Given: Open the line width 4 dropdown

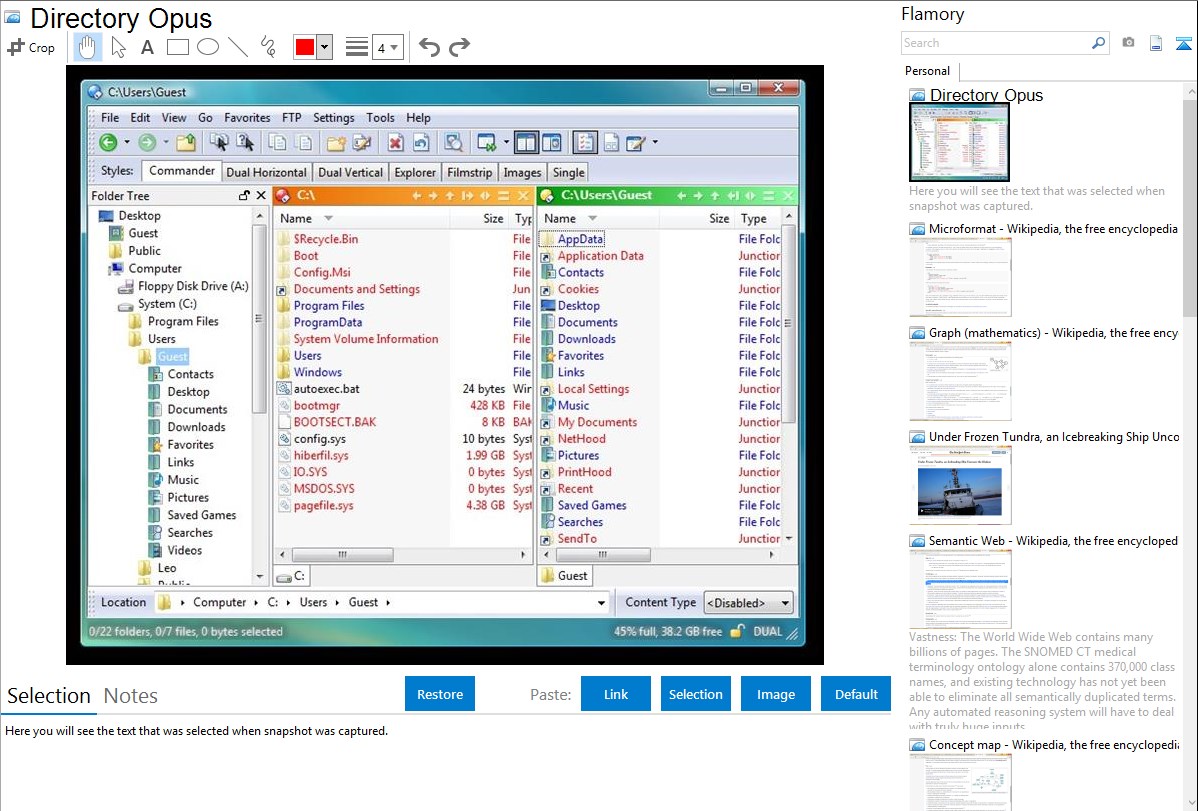Looking at the screenshot, I should [x=387, y=48].
